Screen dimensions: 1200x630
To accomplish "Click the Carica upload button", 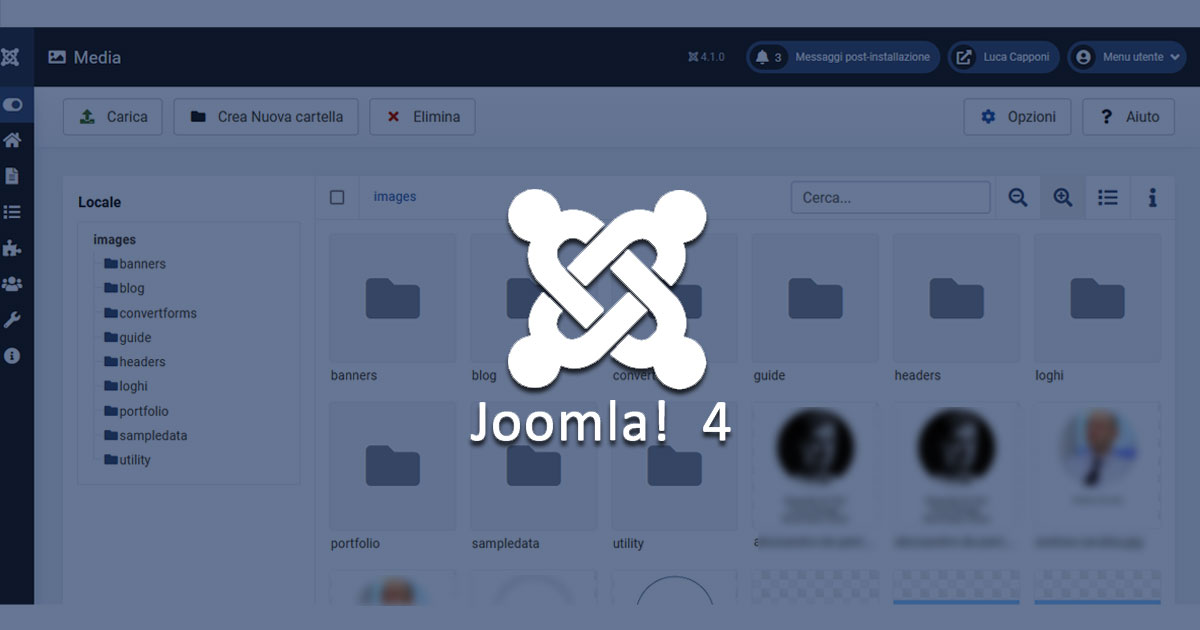I will (113, 117).
